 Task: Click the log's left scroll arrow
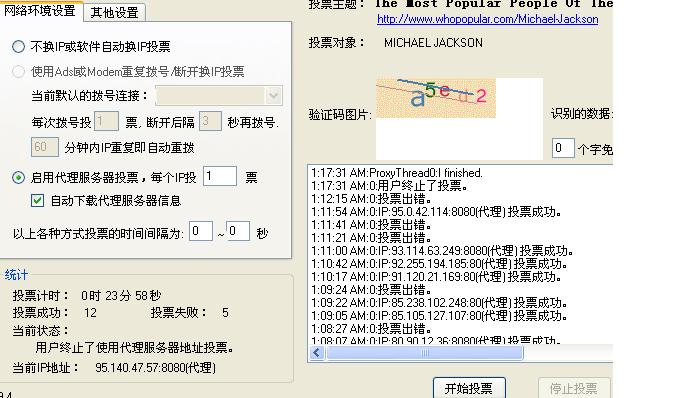pyautogui.click(x=317, y=353)
